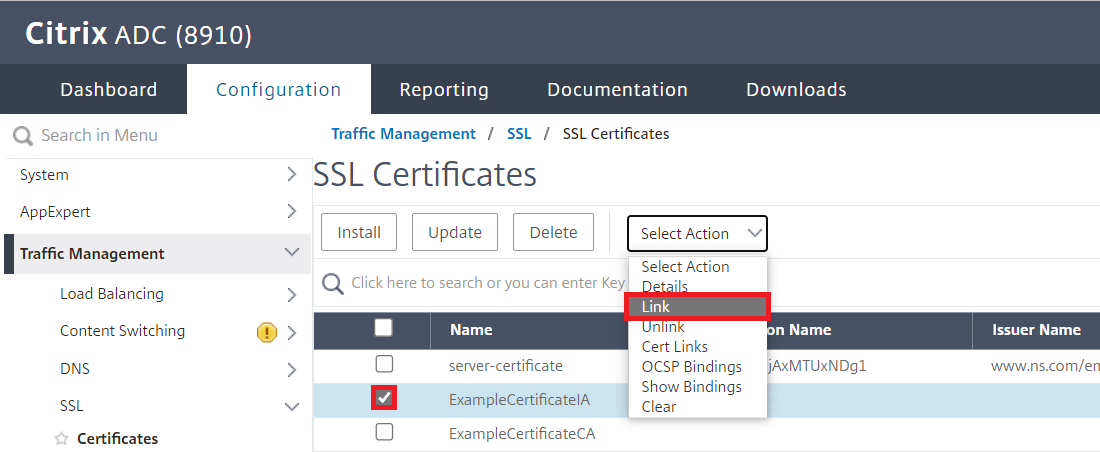The image size is (1100, 452).
Task: Choose Clear from the action list
Action: (697, 406)
